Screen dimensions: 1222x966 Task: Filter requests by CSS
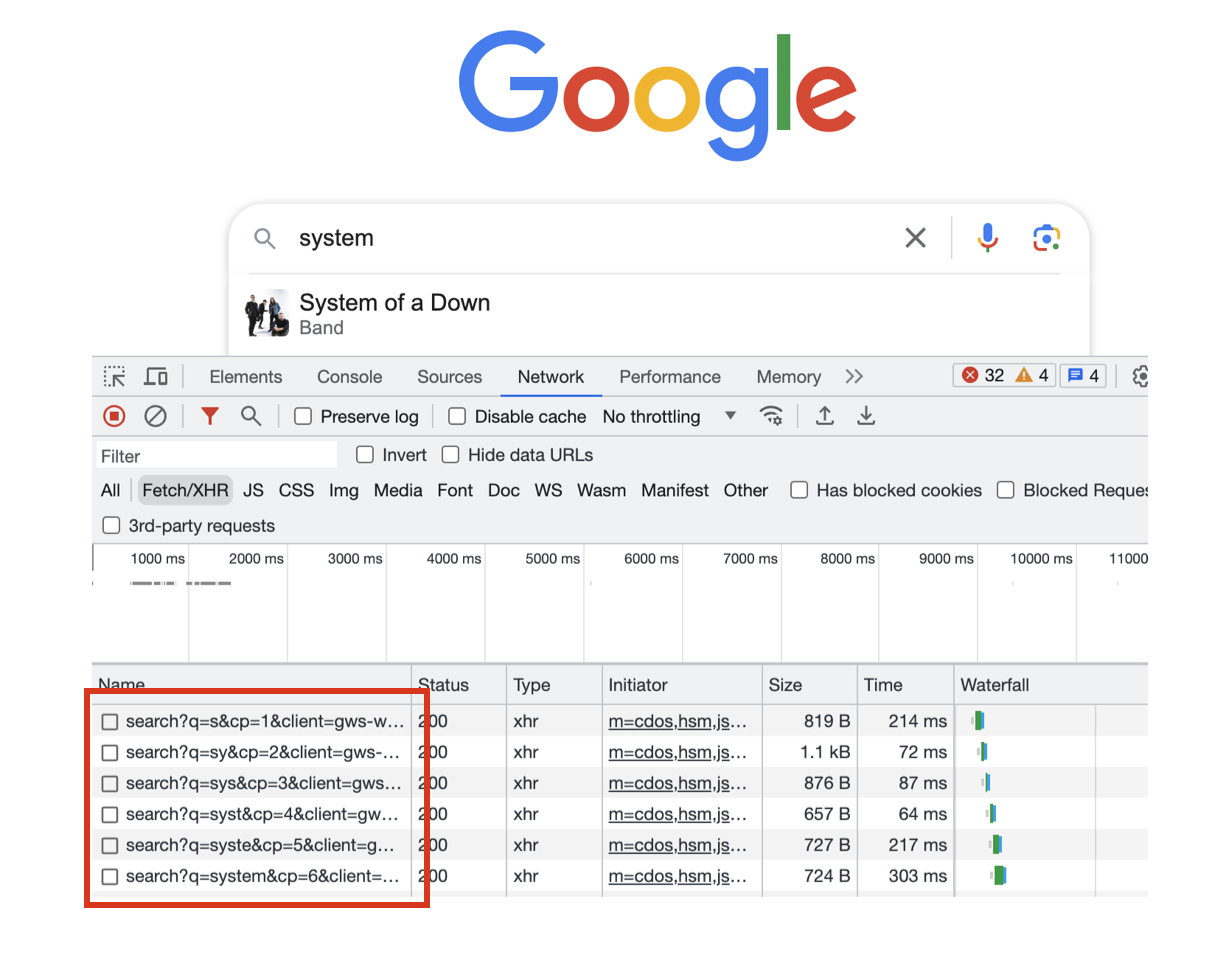(296, 491)
